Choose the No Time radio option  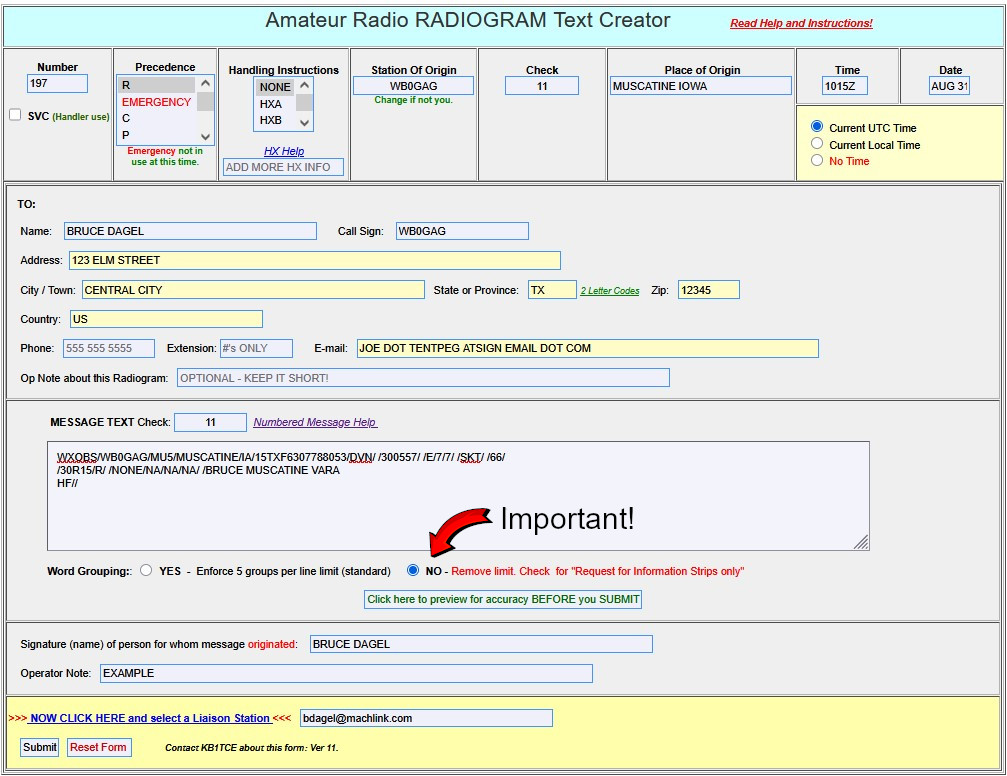[817, 160]
